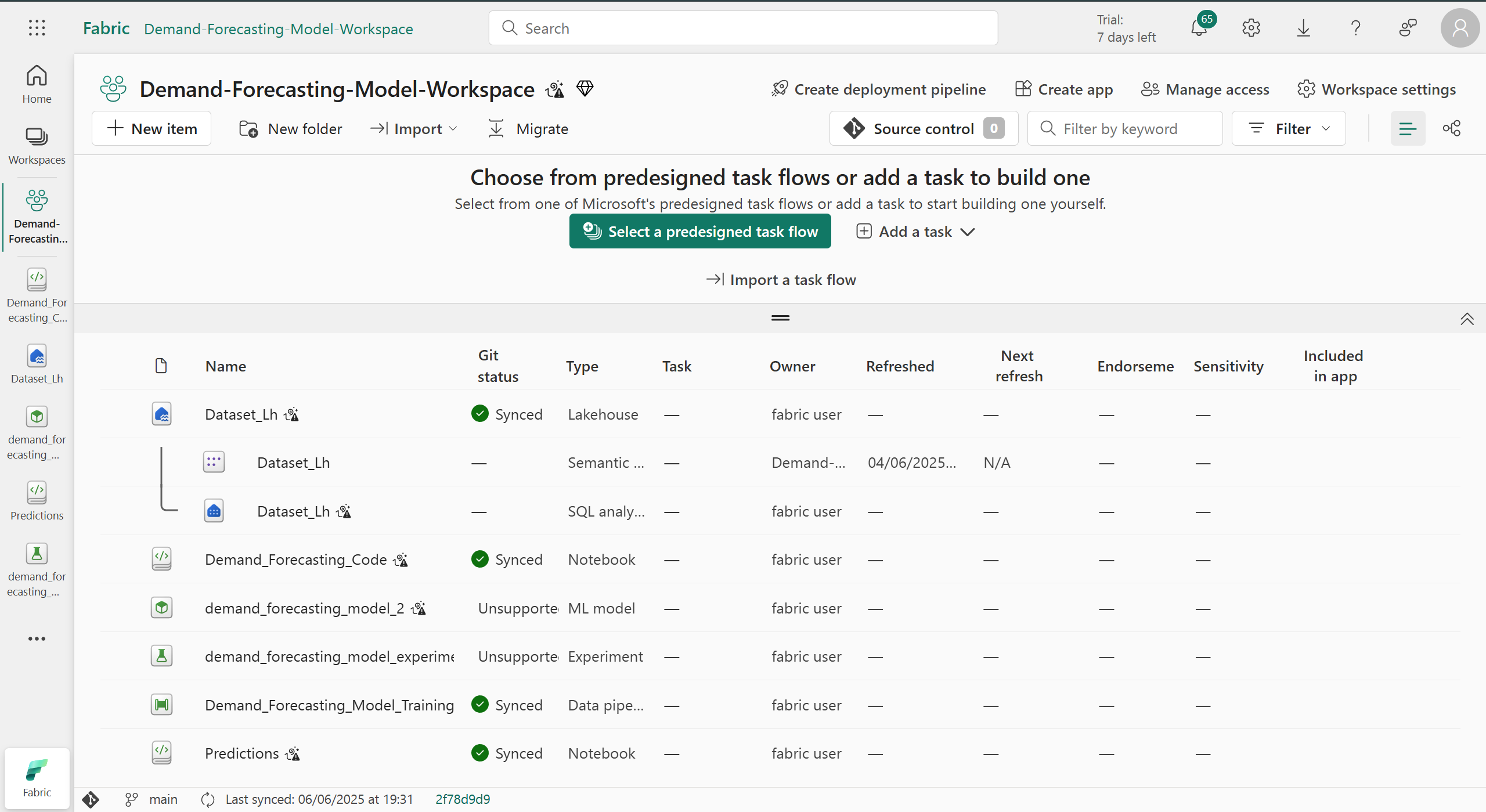This screenshot has height=812, width=1486.
Task: Click the Demand_Forecasting_Model_Training pipeline icon
Action: click(x=161, y=705)
